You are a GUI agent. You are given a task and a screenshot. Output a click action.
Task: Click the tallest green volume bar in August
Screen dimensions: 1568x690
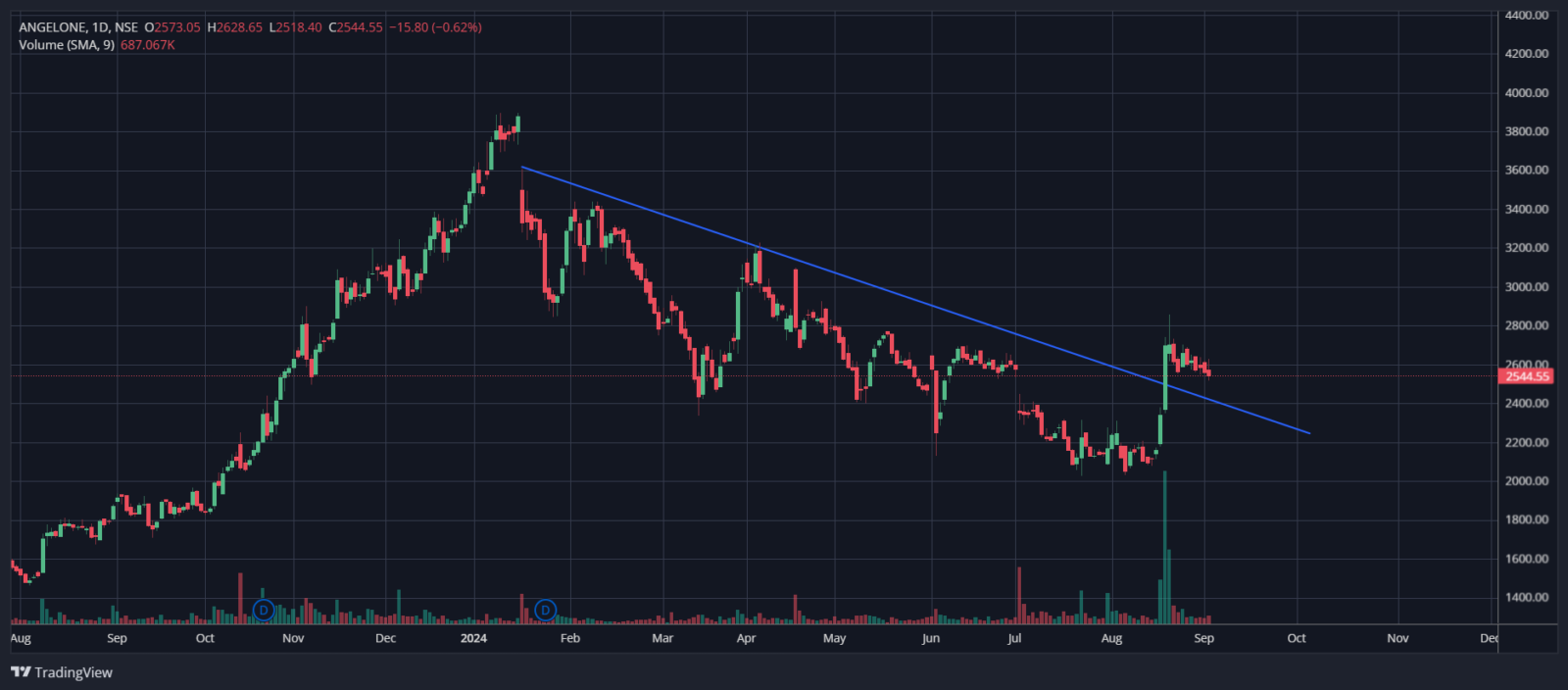[1164, 549]
